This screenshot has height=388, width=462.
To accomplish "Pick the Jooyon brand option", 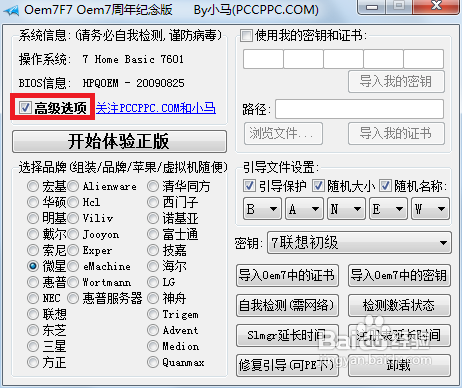I will click(73, 234).
